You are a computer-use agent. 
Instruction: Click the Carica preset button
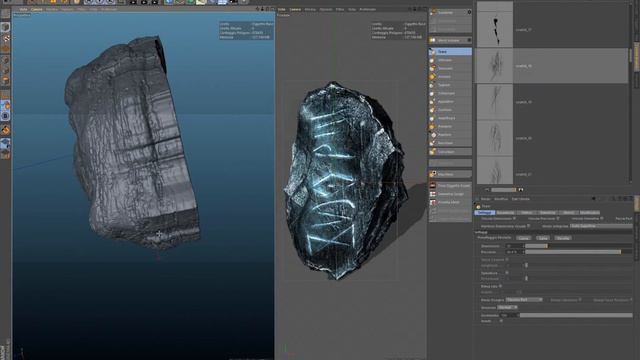(x=524, y=238)
